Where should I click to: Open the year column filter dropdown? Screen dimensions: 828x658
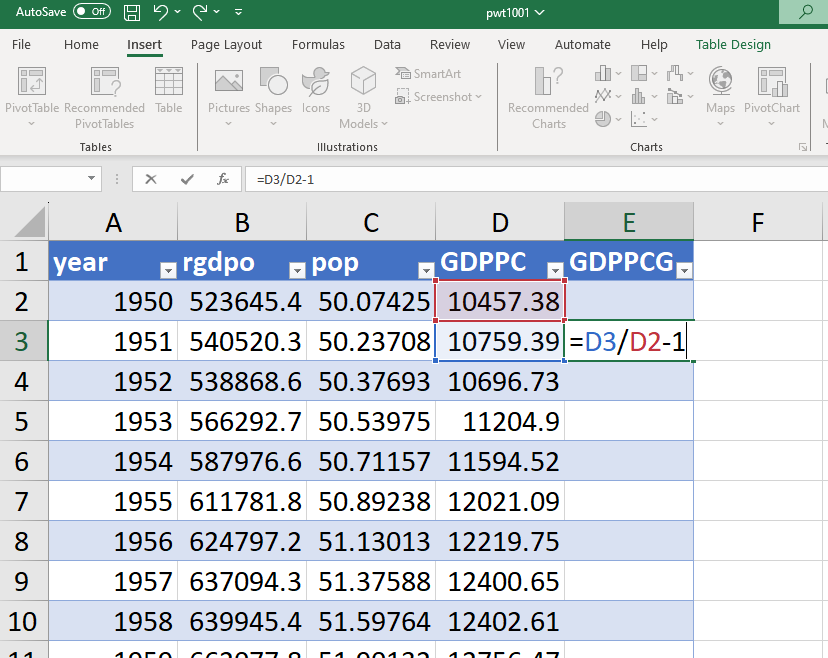pyautogui.click(x=166, y=270)
